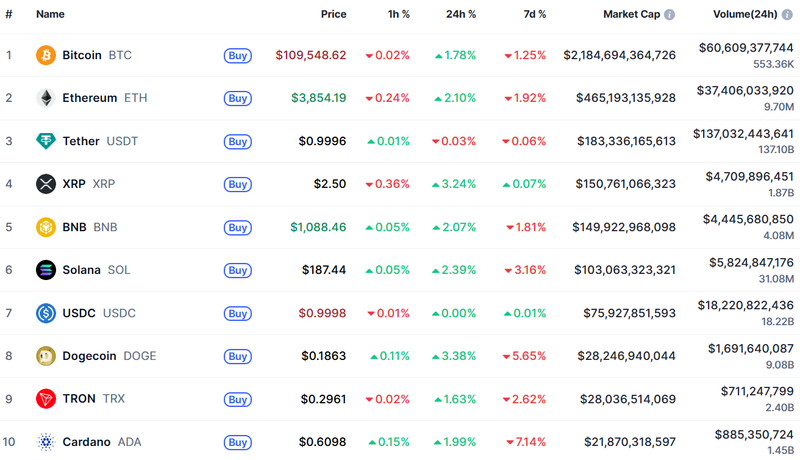The image size is (800, 460).
Task: Sort by 24h % column header
Action: (461, 15)
